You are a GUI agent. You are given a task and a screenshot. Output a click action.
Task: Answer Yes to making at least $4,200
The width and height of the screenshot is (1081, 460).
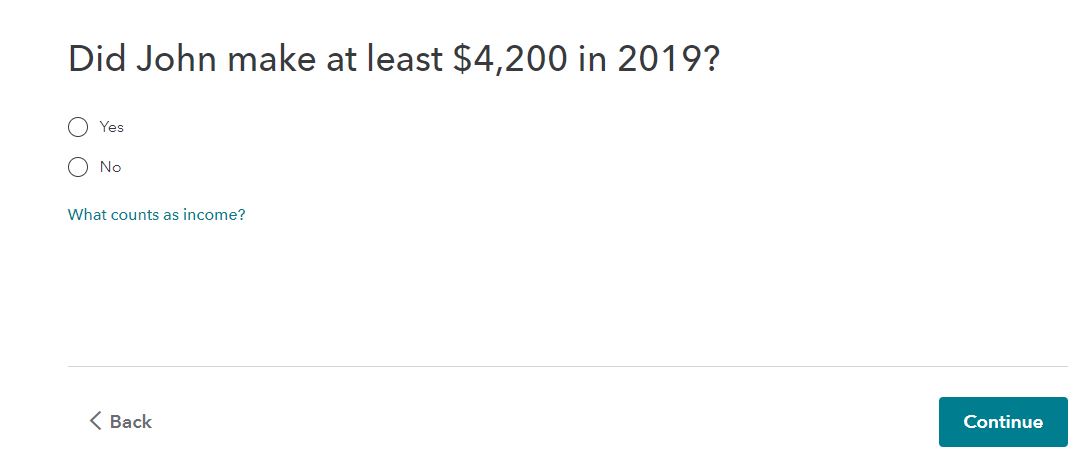pos(78,127)
